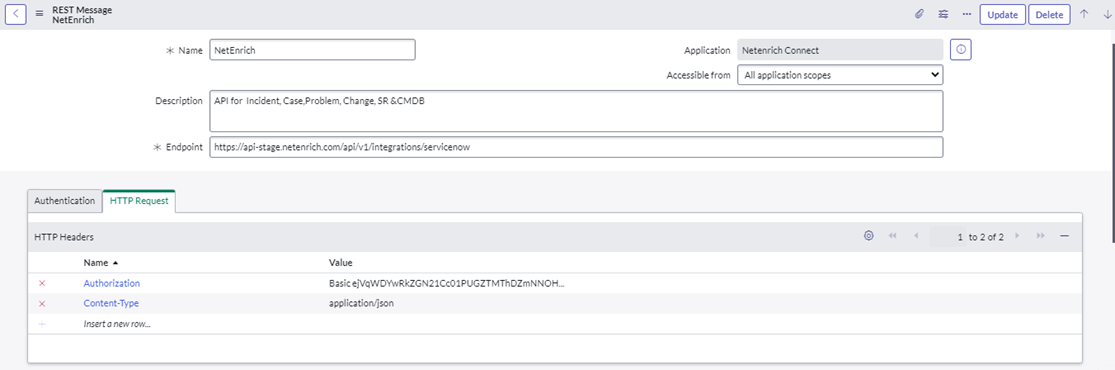Jump to the last page of headers
The width and height of the screenshot is (1115, 370).
pos(1040,236)
